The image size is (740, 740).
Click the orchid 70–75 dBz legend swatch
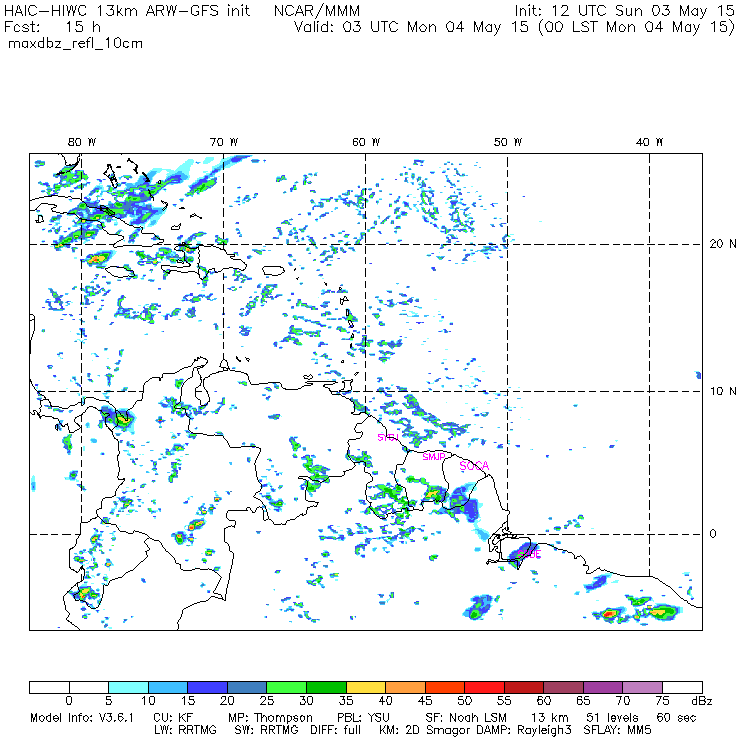(643, 687)
